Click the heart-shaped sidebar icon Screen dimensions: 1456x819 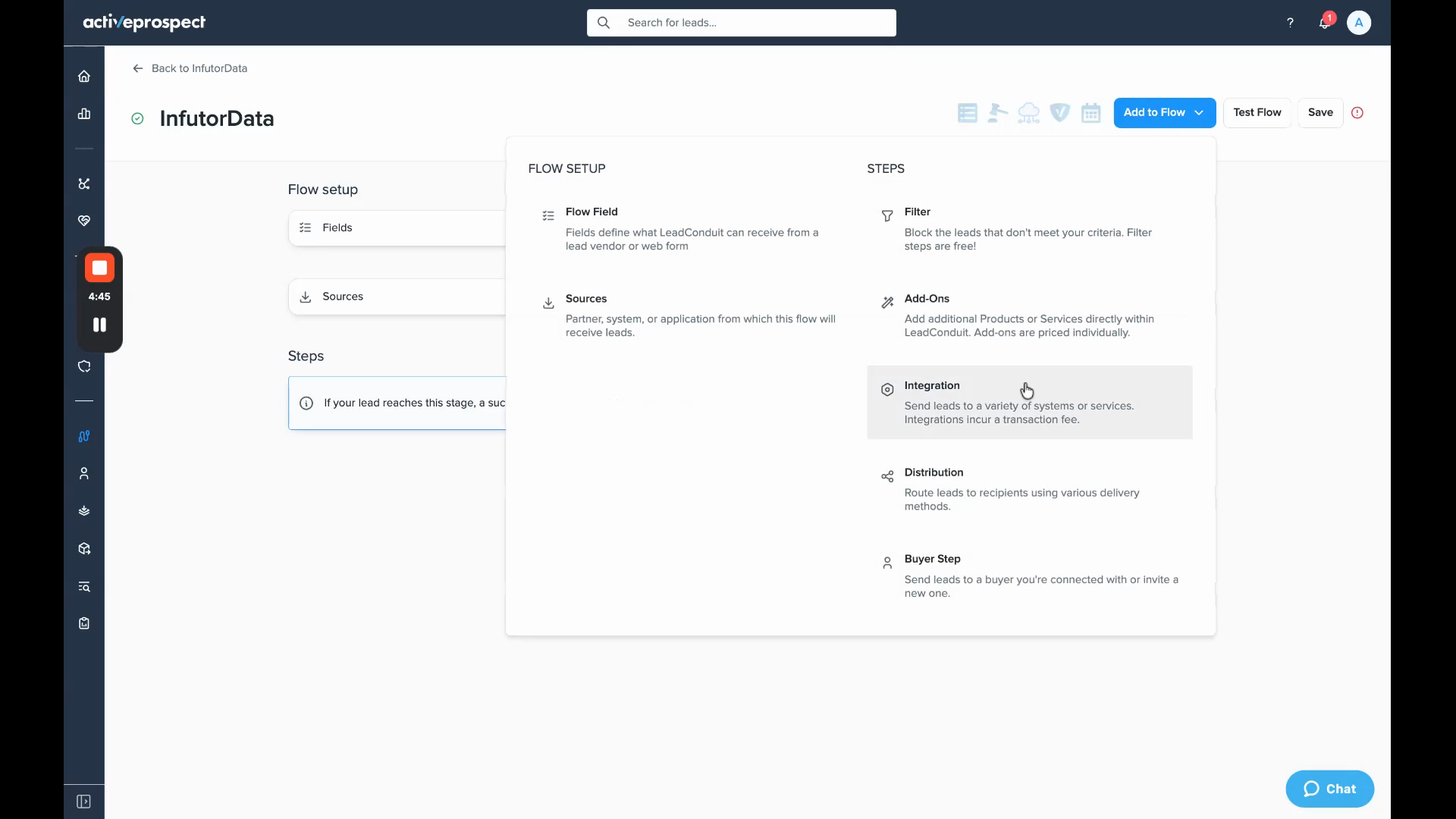point(84,221)
